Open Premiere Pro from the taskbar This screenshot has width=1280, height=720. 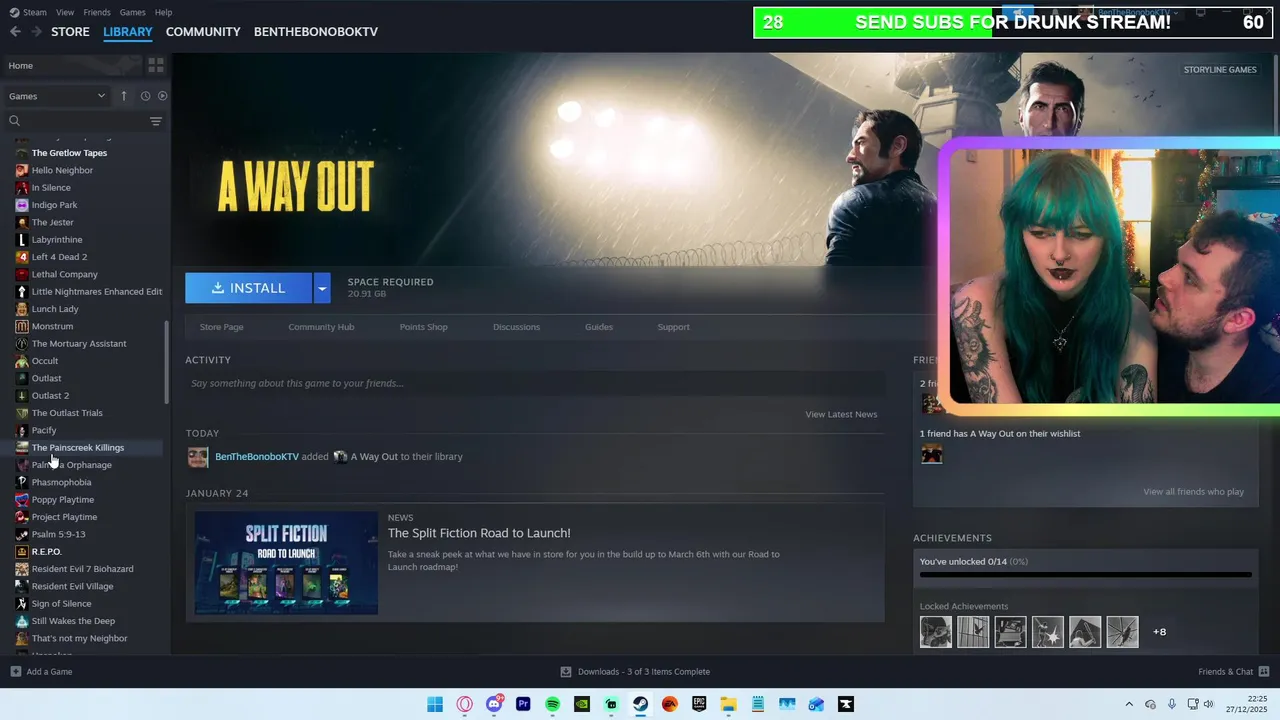523,704
